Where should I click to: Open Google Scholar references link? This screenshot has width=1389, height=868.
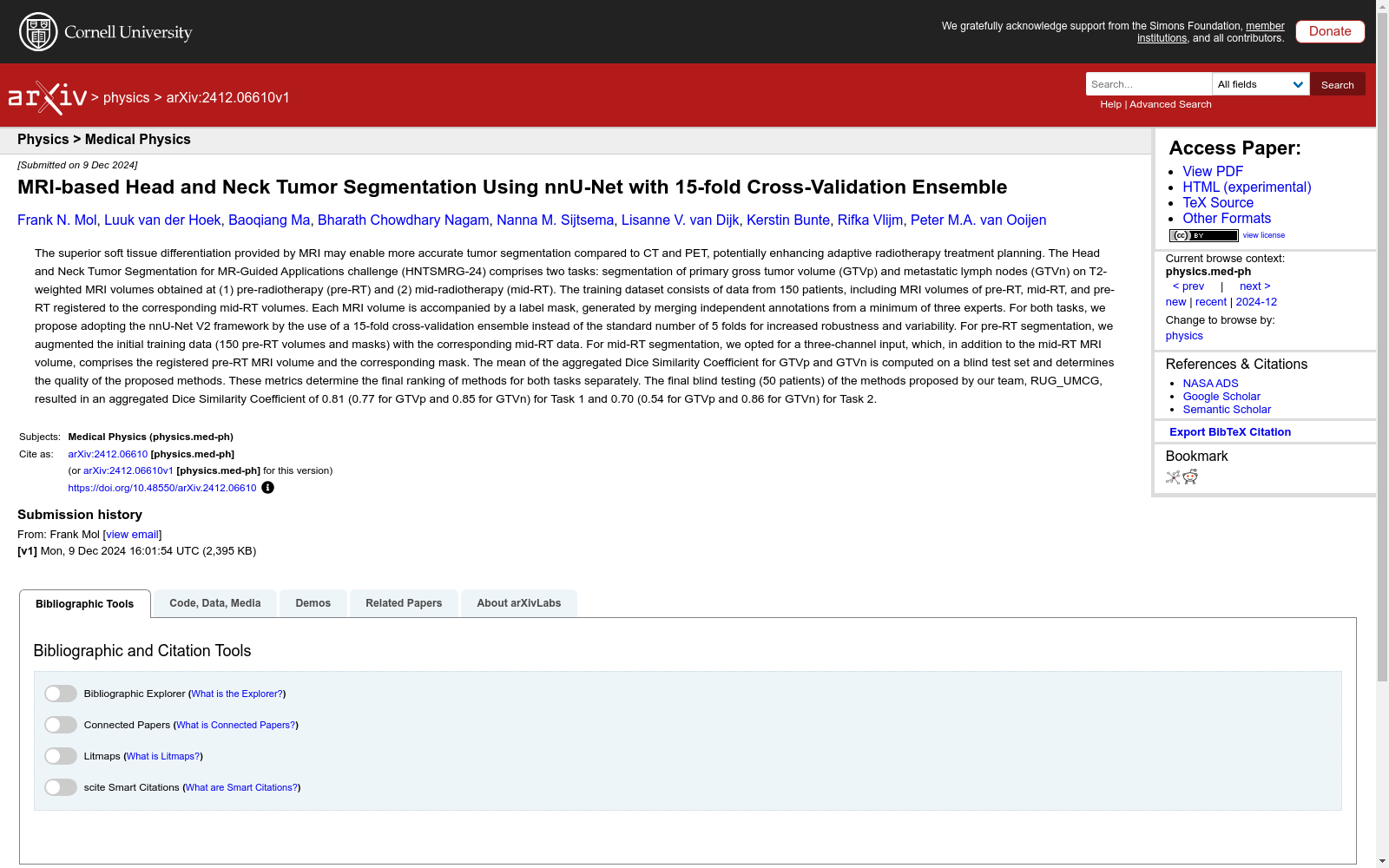(1221, 397)
